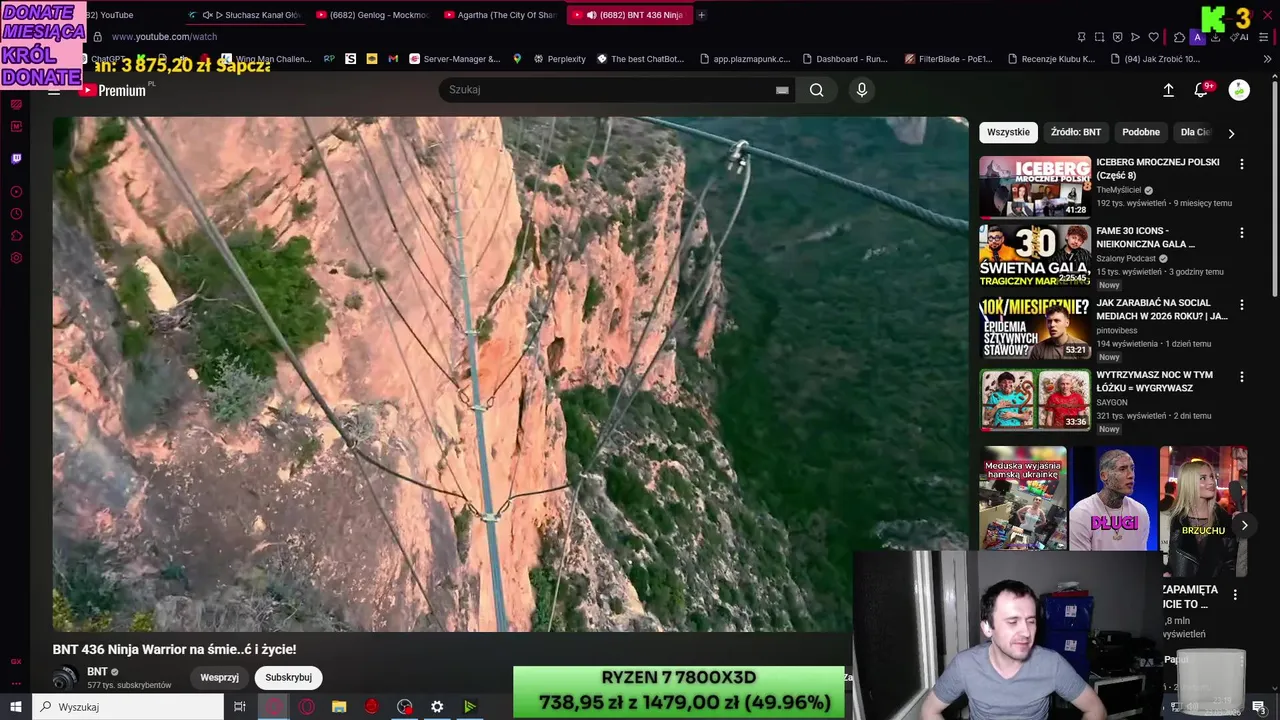Open more options for ICEBERG MROCZNEJ POLSKI video
Screen dimensions: 1280x720
pyautogui.click(x=1242, y=164)
